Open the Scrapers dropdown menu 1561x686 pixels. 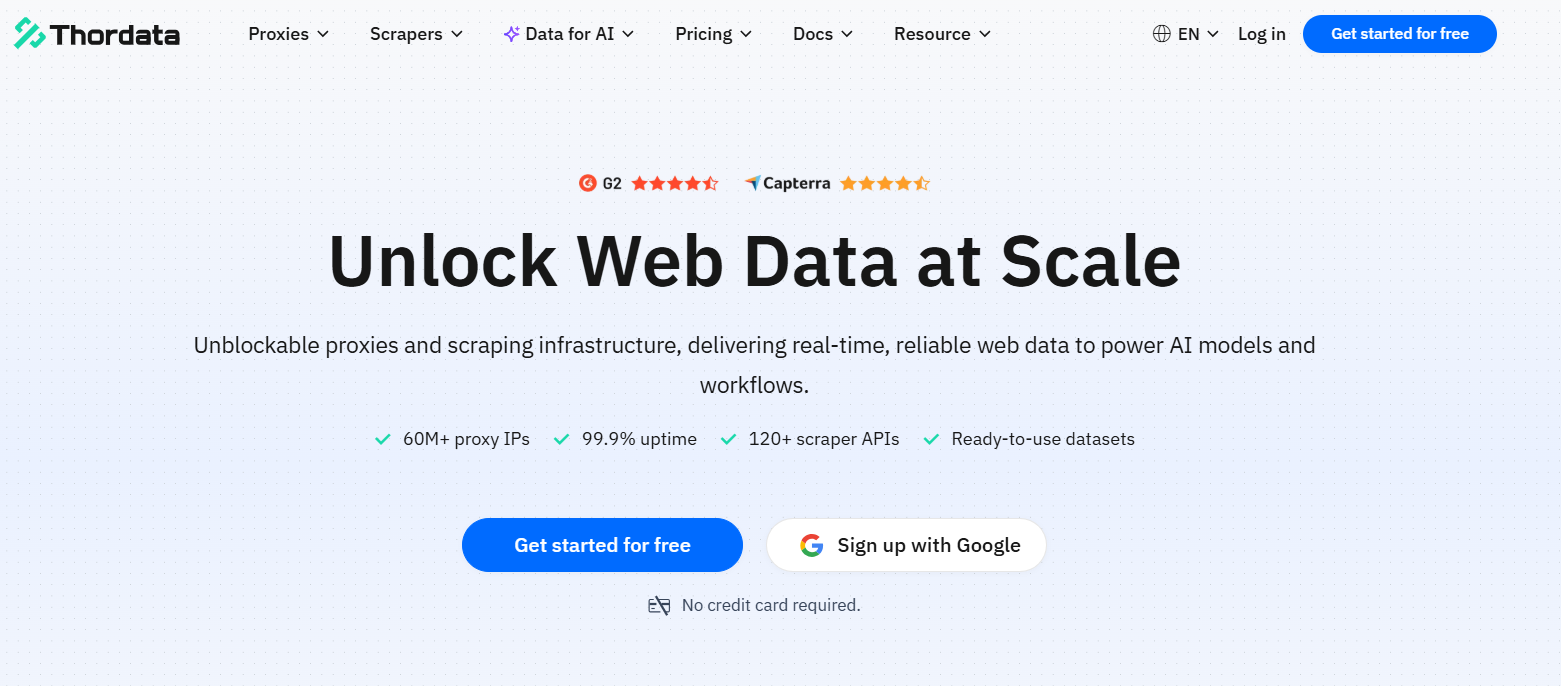click(416, 34)
